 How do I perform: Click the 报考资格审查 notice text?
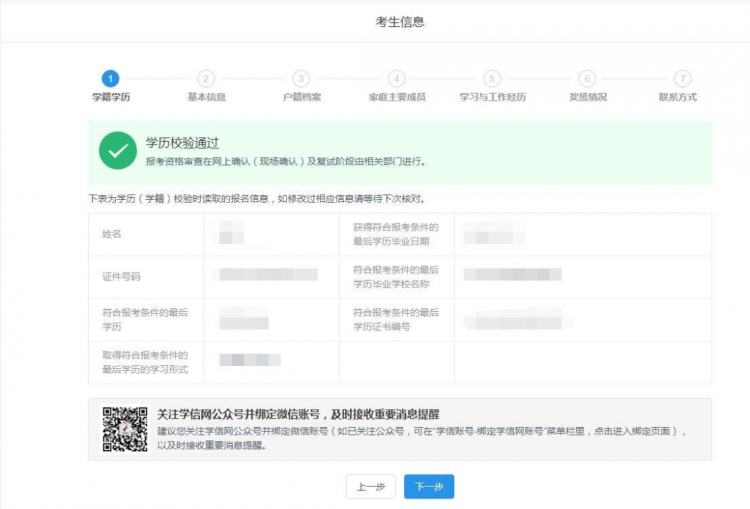click(286, 162)
